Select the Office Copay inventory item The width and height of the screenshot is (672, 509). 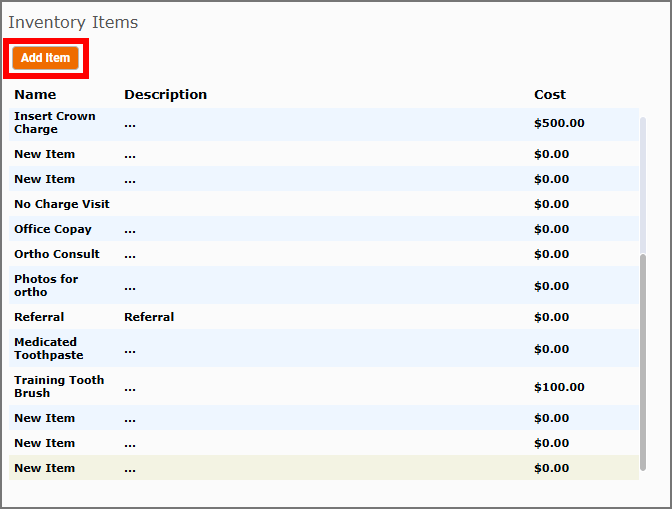coord(324,229)
